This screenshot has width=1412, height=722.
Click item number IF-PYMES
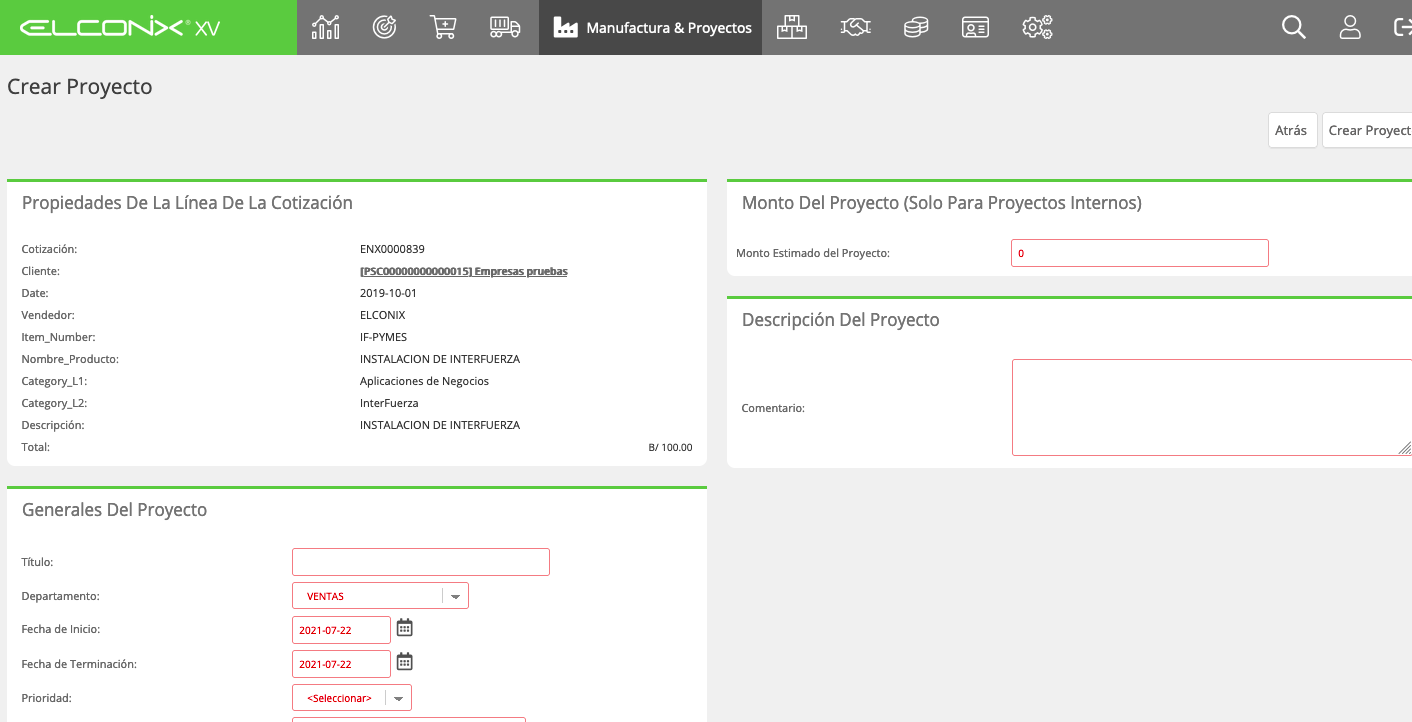383,337
